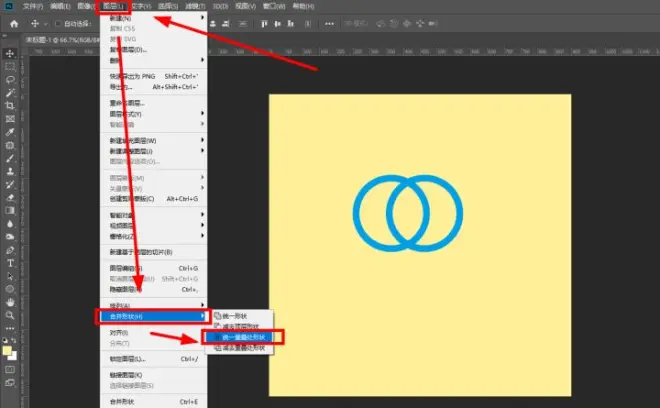Enable the 自动选择 auto-select checkbox

click(x=58, y=24)
